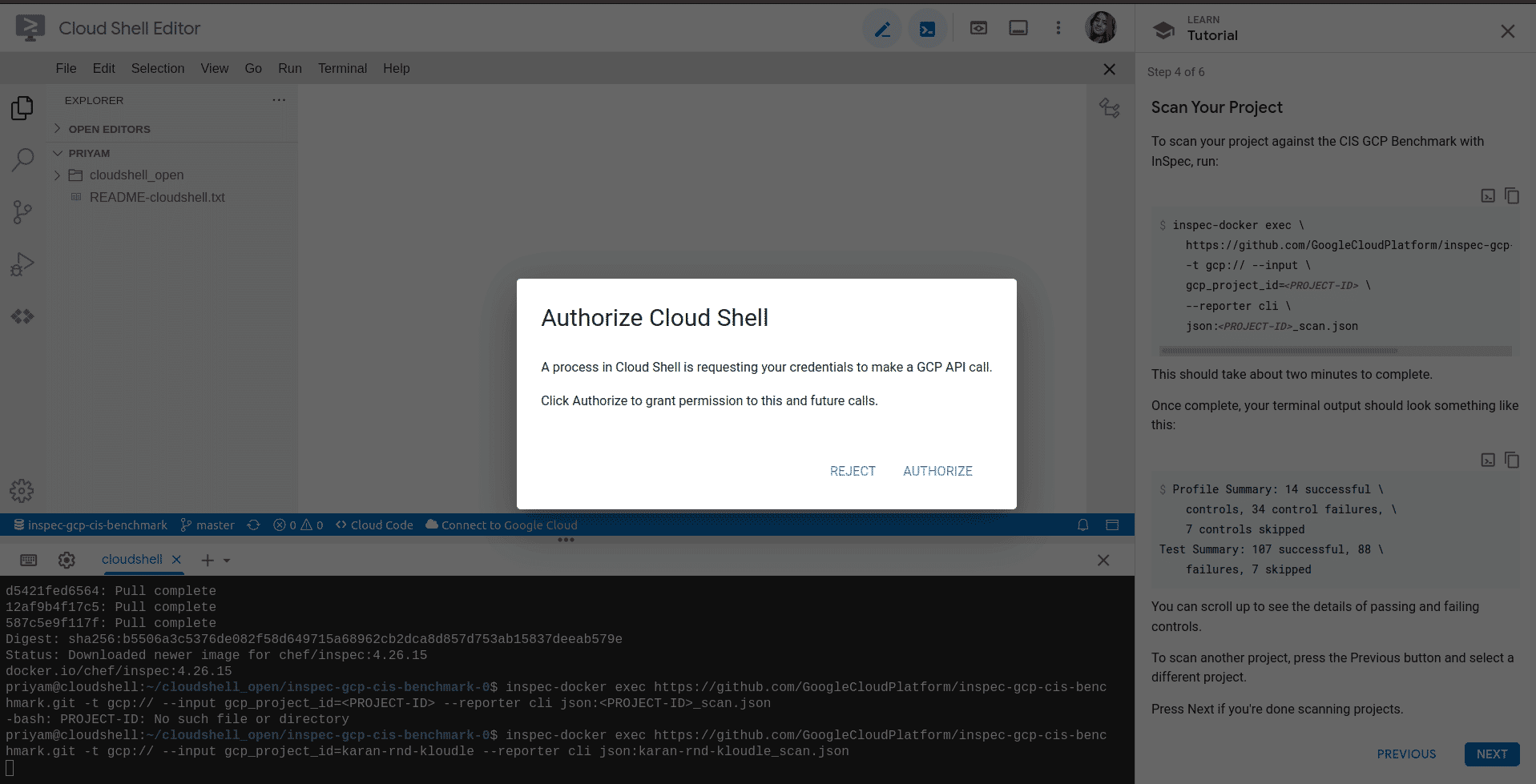The height and width of the screenshot is (784, 1536).
Task: Toggle the editor pencil button
Action: pyautogui.click(x=882, y=30)
